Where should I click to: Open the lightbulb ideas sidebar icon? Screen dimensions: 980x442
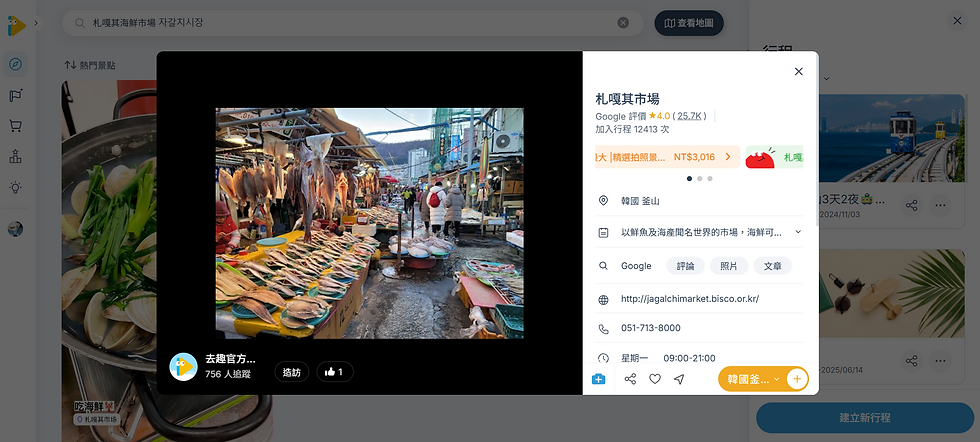(16, 187)
